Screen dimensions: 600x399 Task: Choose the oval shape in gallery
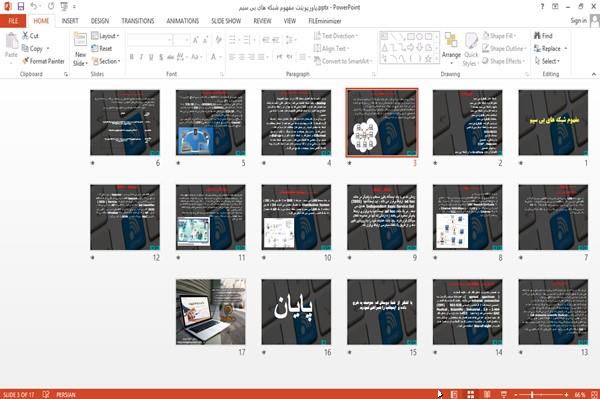tap(419, 37)
